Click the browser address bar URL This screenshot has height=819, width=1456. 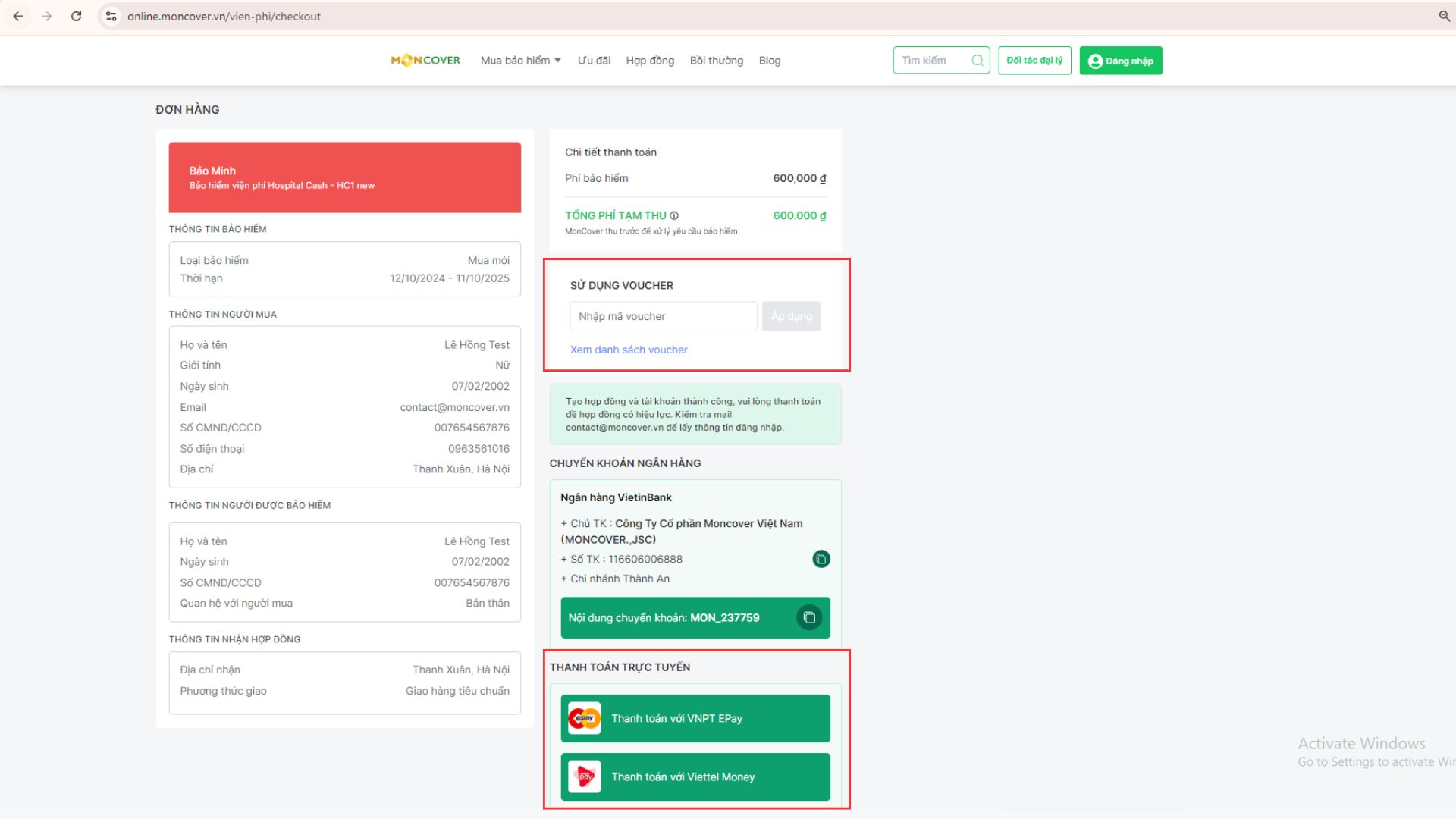point(224,16)
